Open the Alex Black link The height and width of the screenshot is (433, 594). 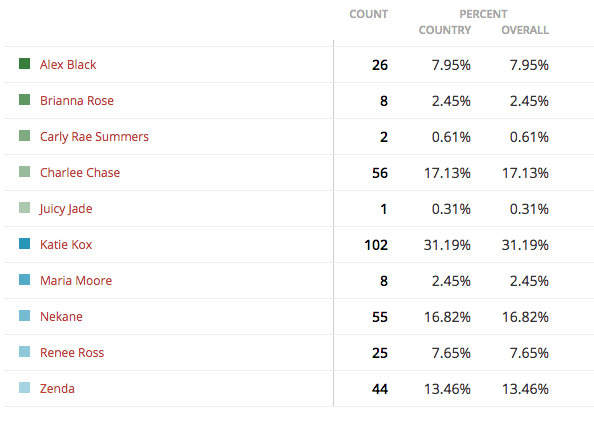(68, 64)
